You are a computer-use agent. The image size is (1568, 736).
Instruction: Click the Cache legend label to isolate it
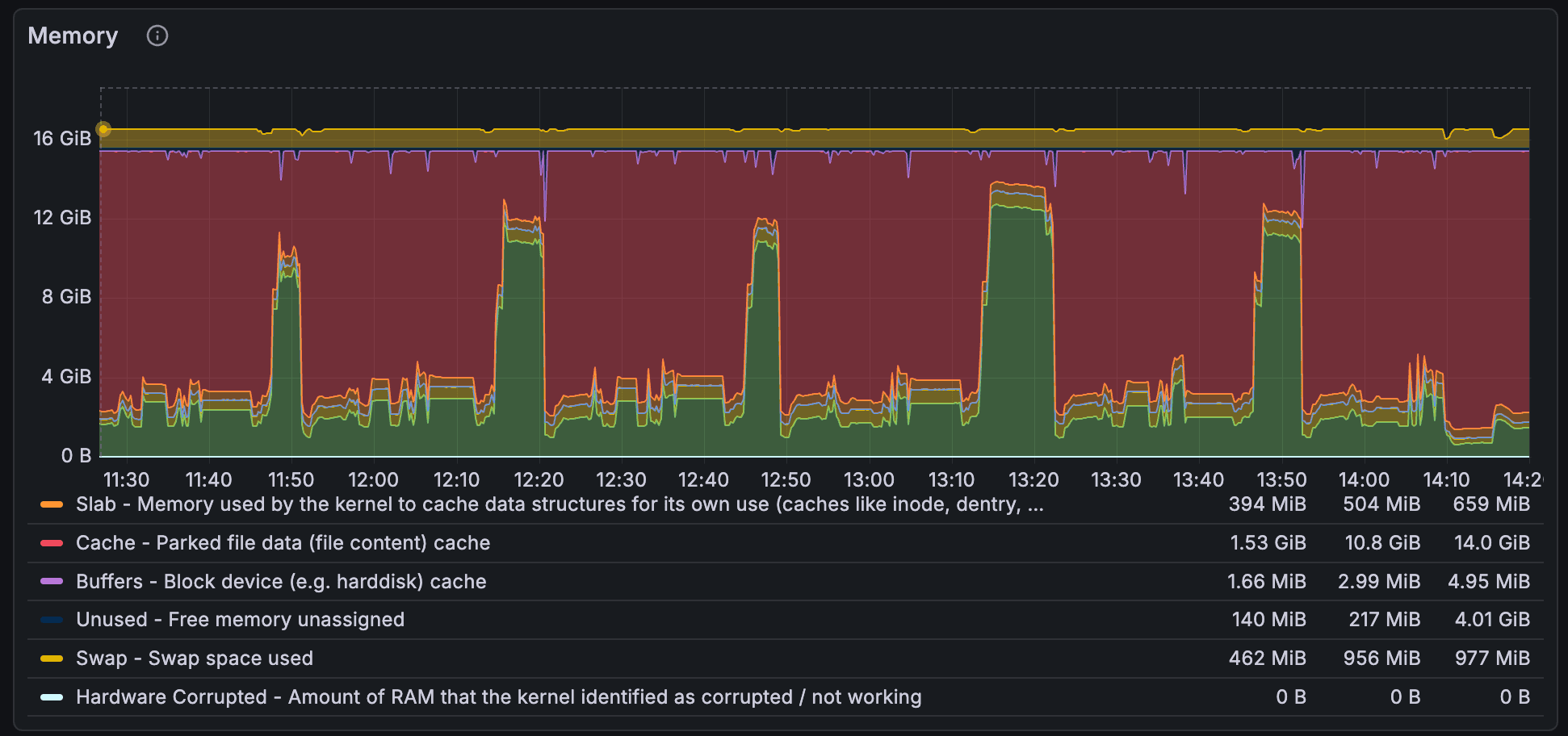tap(283, 543)
